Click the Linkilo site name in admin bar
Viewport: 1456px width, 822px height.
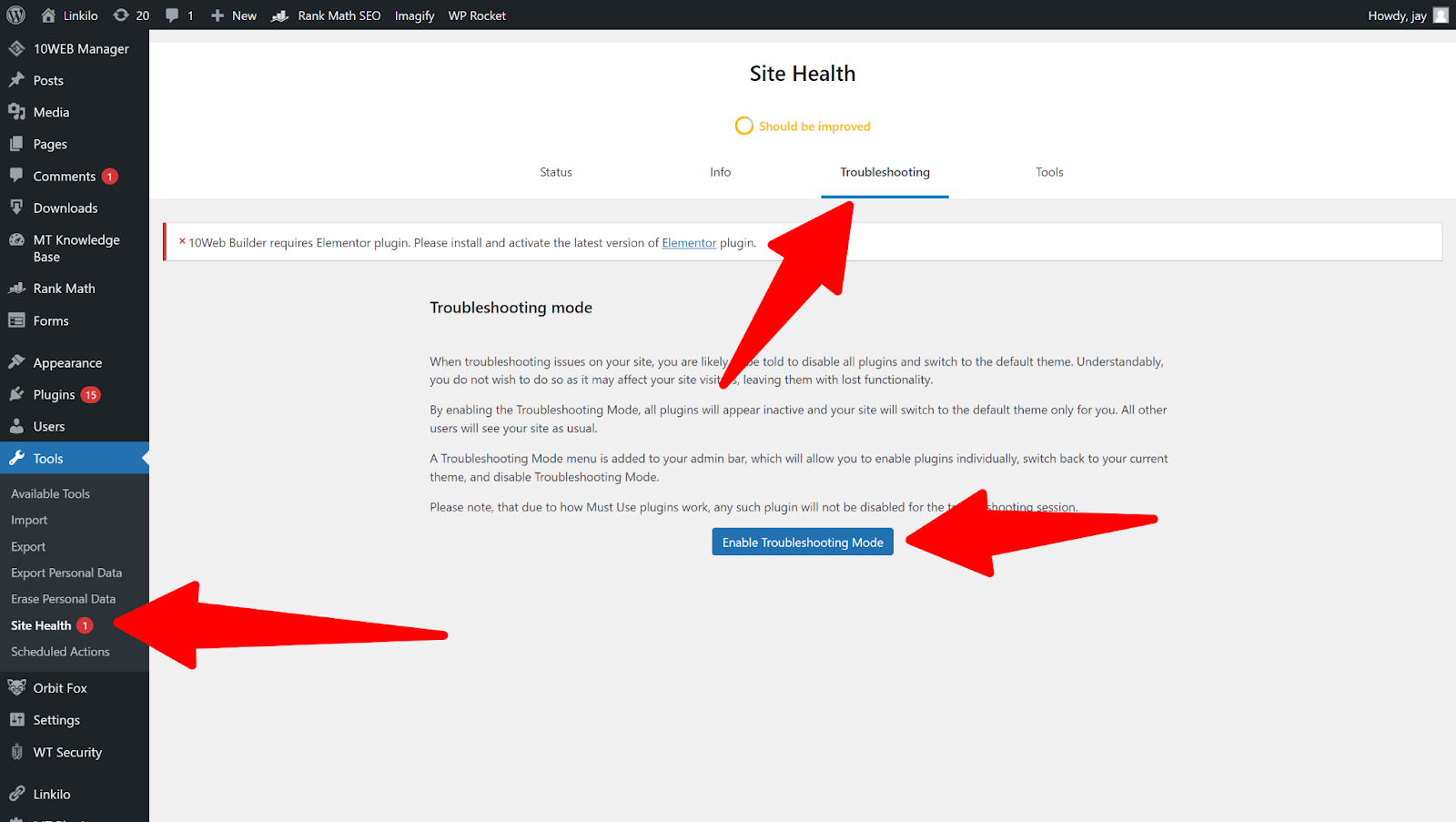point(81,15)
